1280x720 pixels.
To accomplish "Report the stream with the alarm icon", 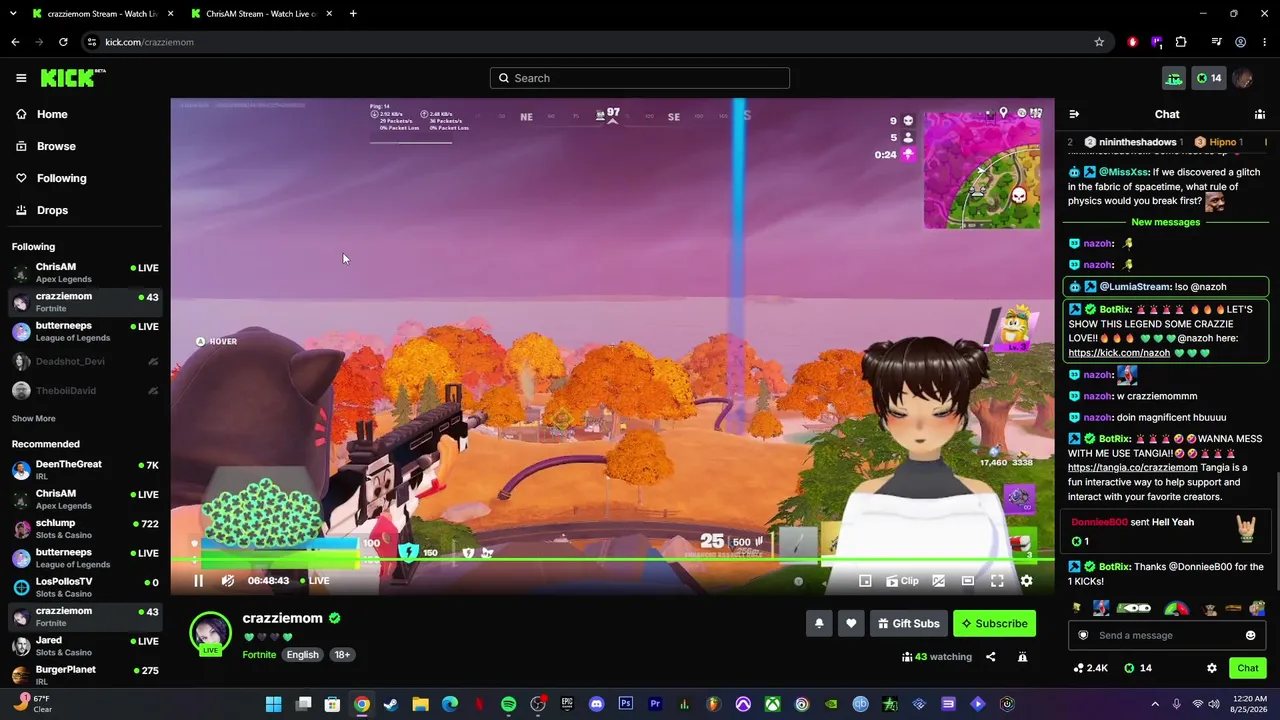I will pyautogui.click(x=1022, y=657).
